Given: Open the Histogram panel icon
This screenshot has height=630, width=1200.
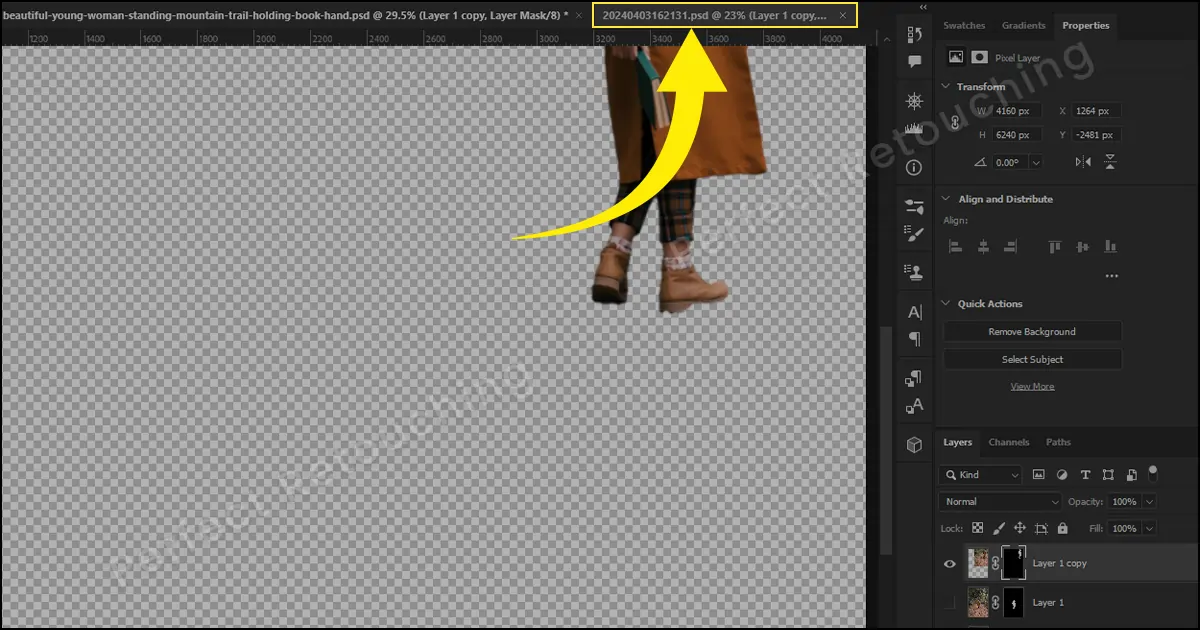Looking at the screenshot, I should (914, 129).
